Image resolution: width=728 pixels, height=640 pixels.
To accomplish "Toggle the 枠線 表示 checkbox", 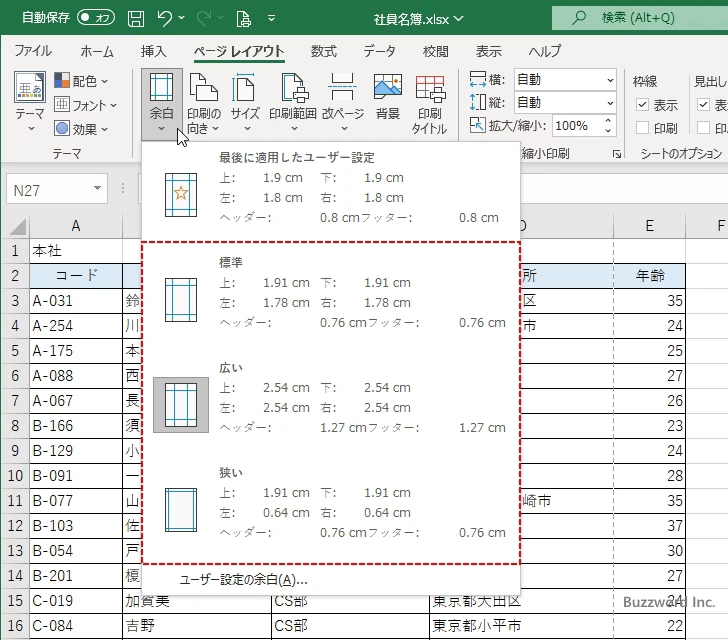I will point(642,104).
